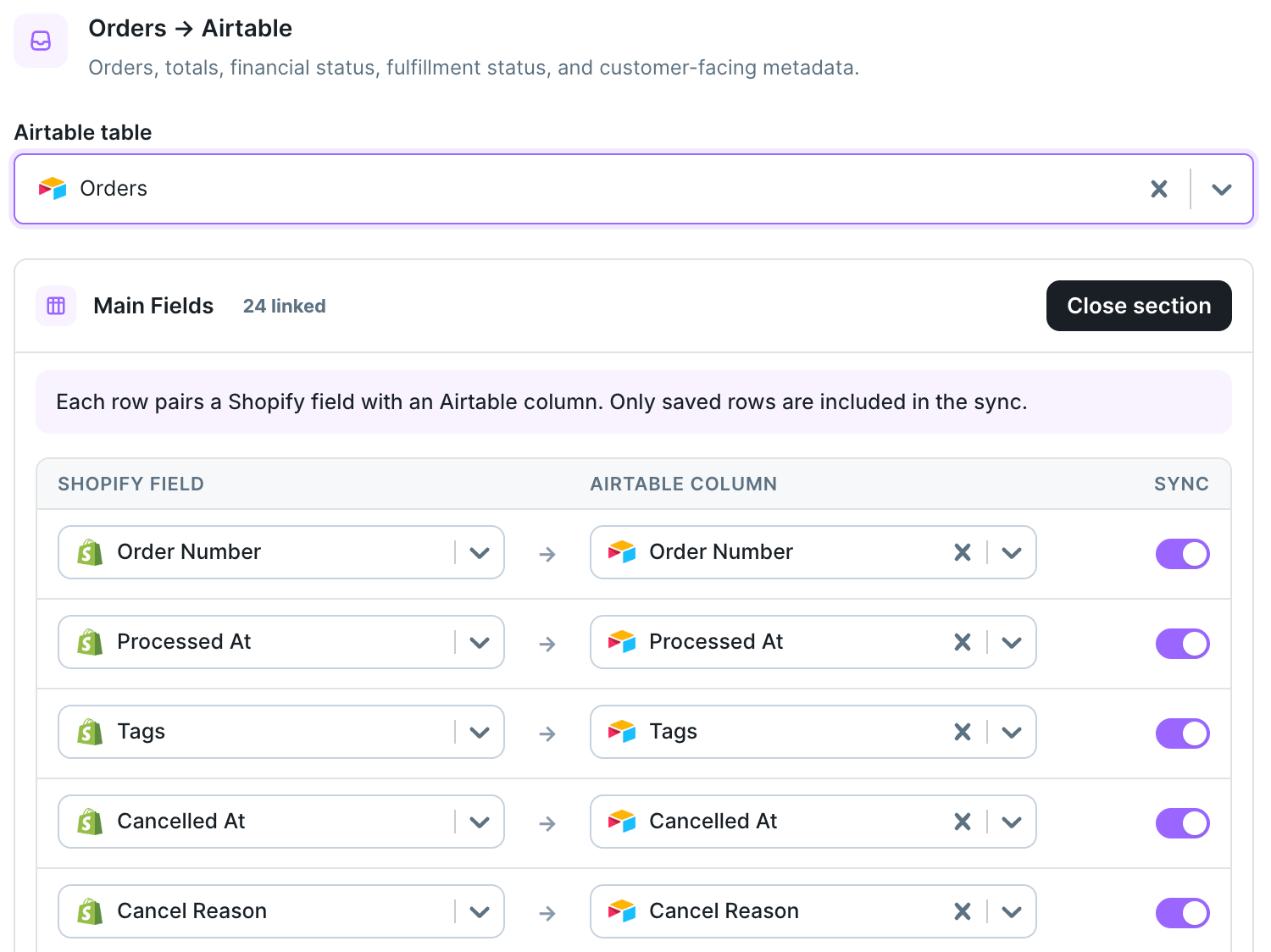Open Shopify Processed At field dropdown chevron
Viewport: 1271px width, 952px height.
tap(480, 643)
